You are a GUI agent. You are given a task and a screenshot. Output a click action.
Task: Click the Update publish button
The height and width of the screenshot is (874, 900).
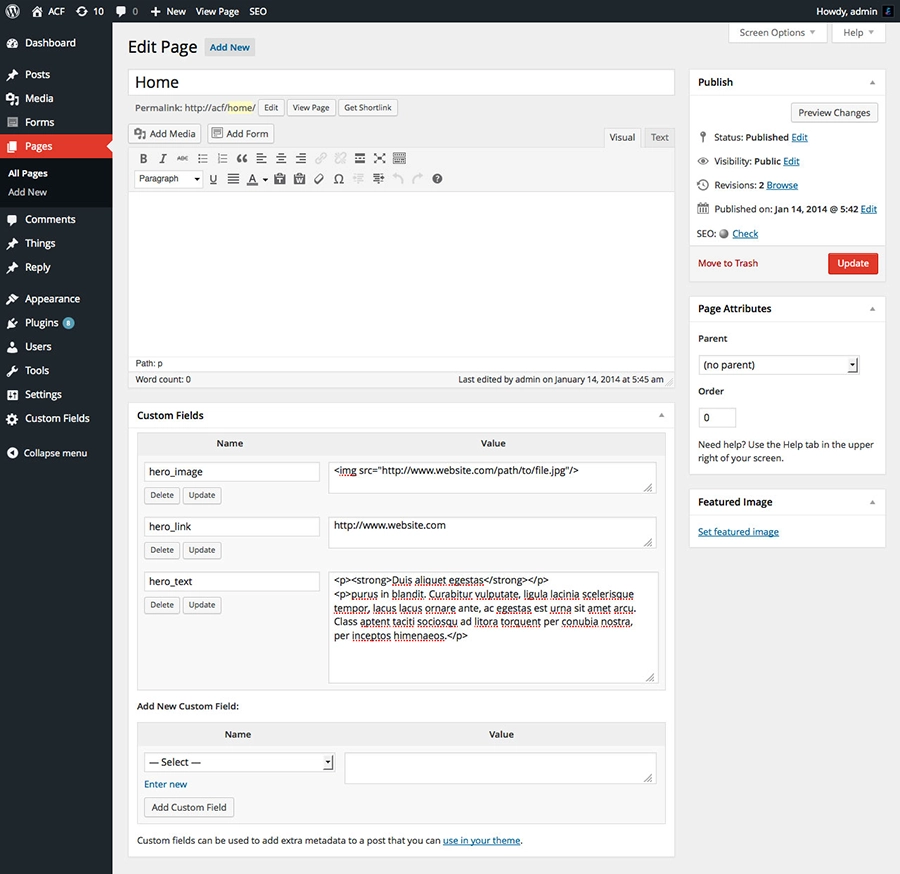coord(852,263)
